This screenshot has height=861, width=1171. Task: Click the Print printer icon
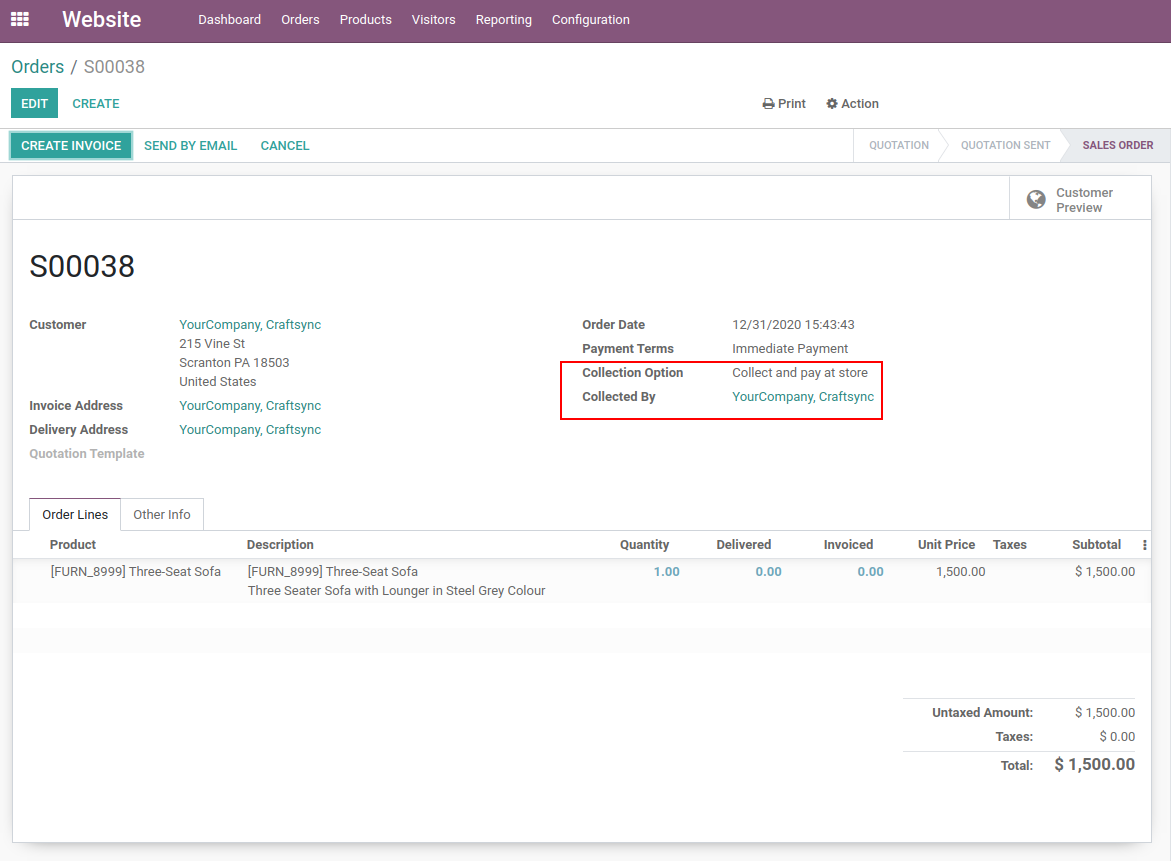point(768,104)
